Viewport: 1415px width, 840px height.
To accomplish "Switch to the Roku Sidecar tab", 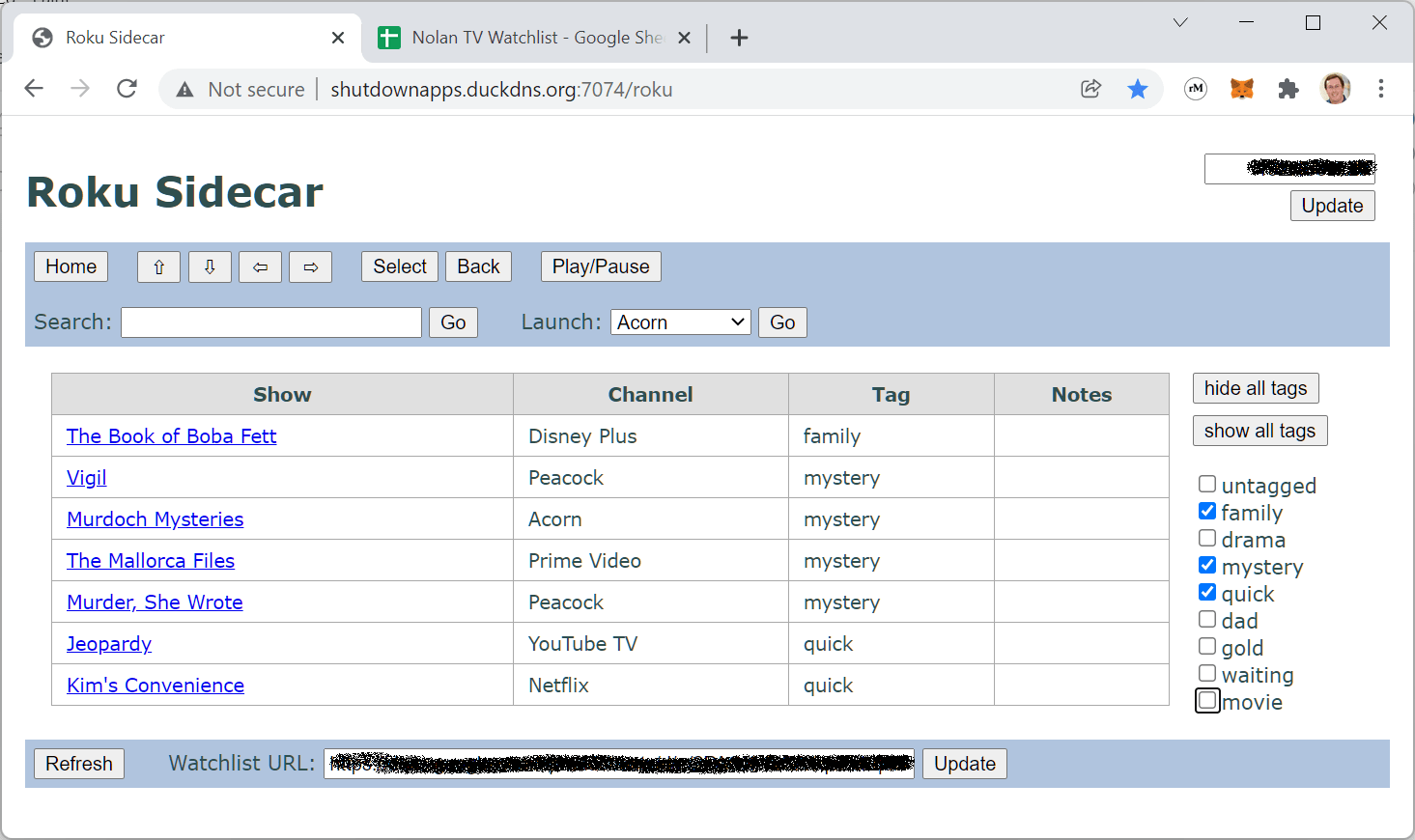I will click(x=188, y=38).
